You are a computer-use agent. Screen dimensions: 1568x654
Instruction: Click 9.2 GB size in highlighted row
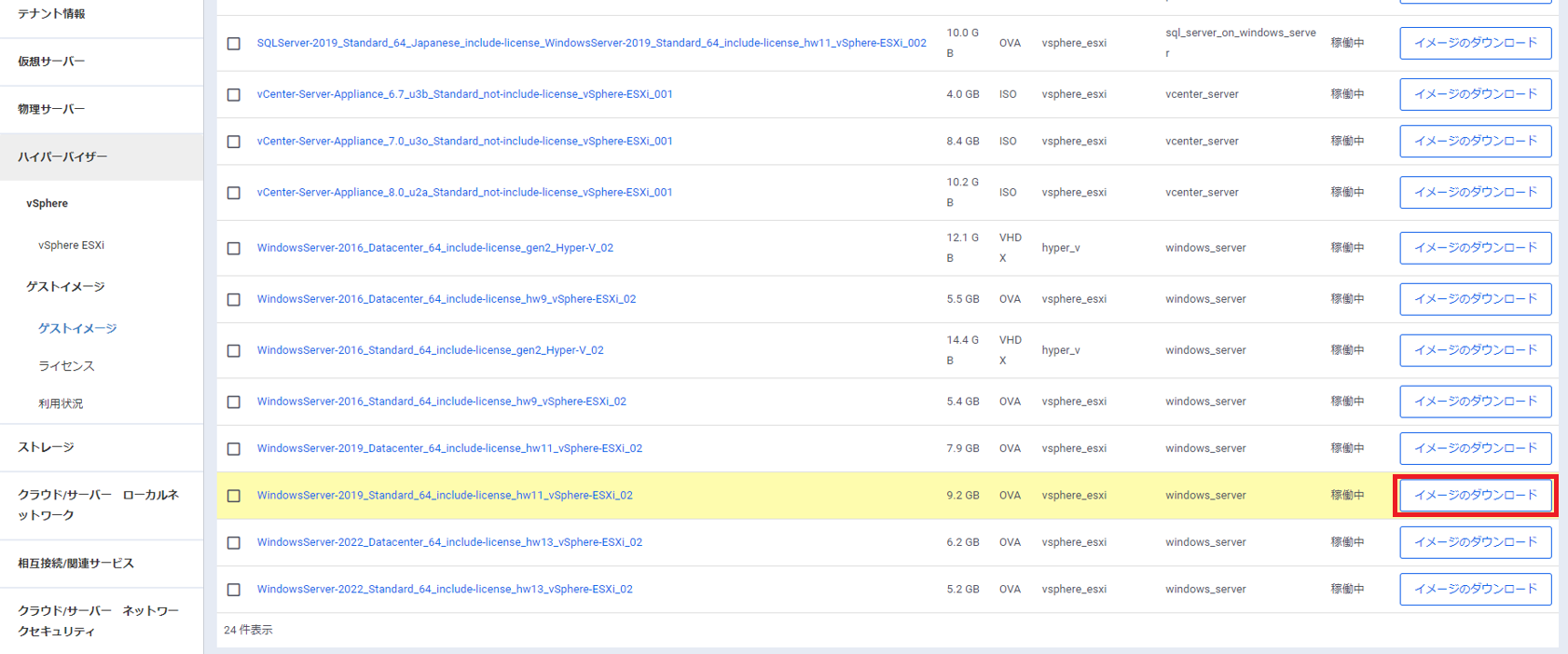963,496
